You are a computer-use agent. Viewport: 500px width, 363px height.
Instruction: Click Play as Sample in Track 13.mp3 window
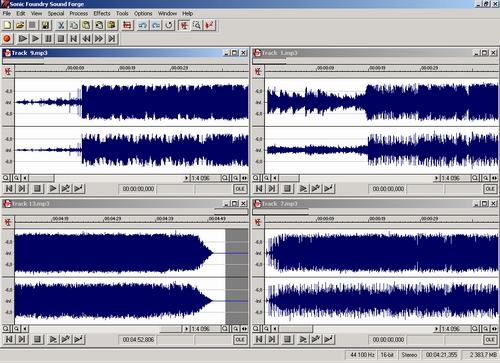tap(78, 339)
